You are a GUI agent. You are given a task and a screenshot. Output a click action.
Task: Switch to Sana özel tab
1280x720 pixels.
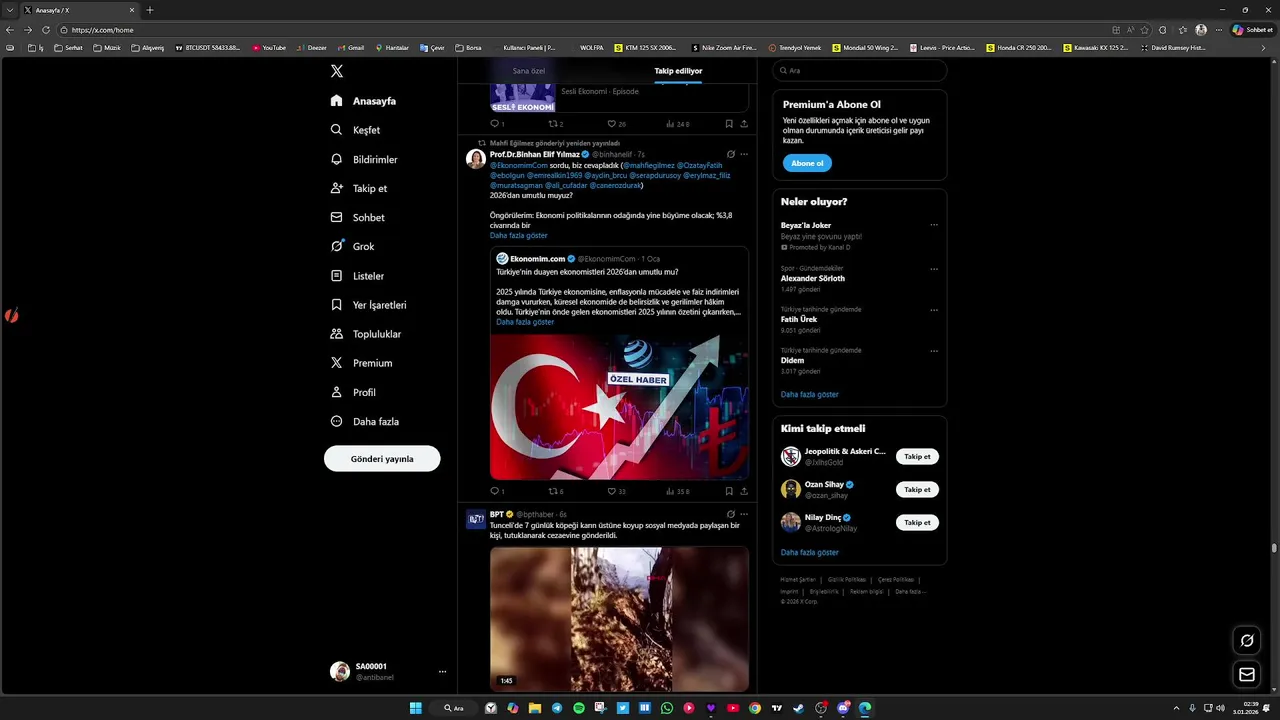pos(529,71)
